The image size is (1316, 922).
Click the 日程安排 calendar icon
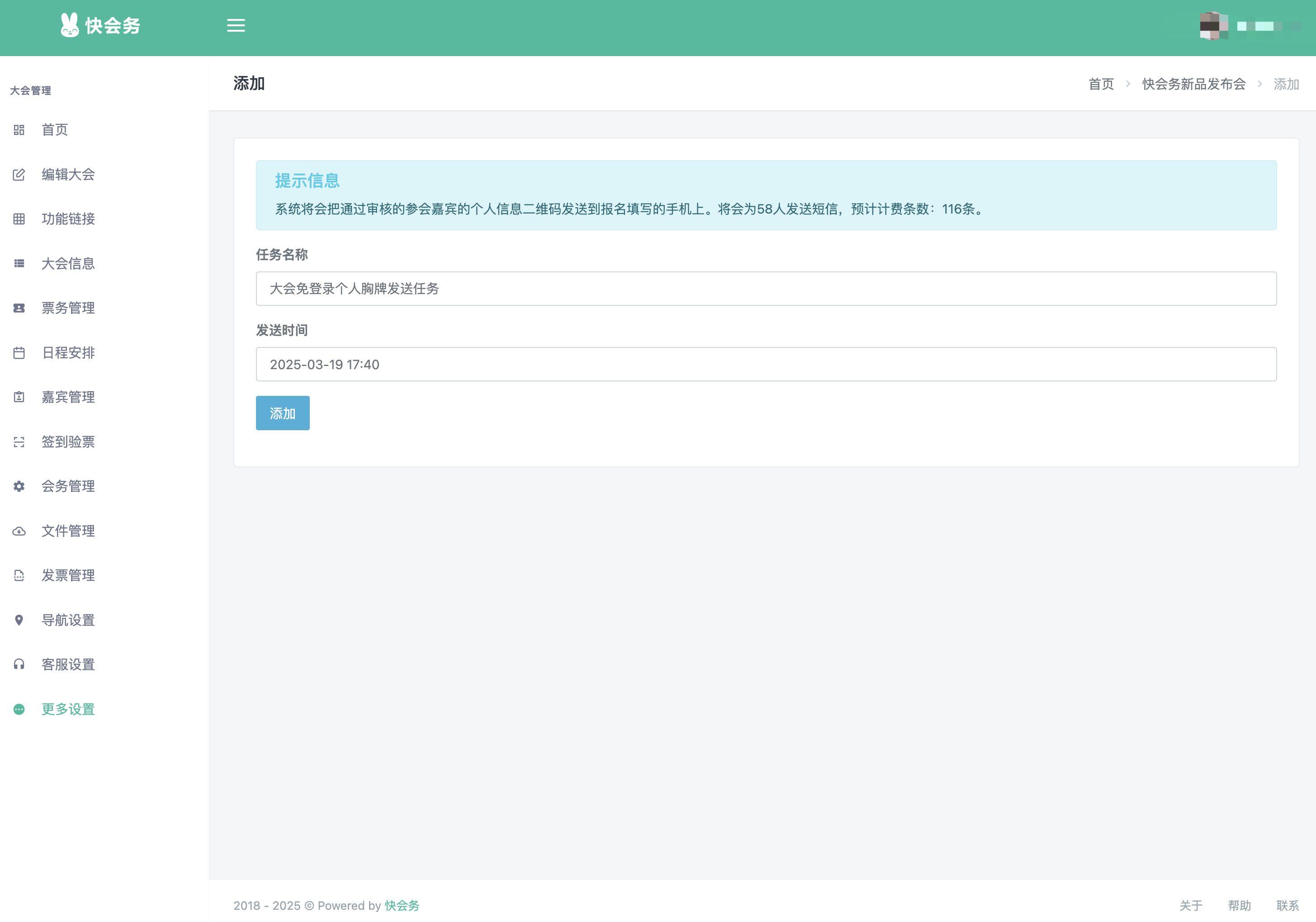(x=19, y=352)
